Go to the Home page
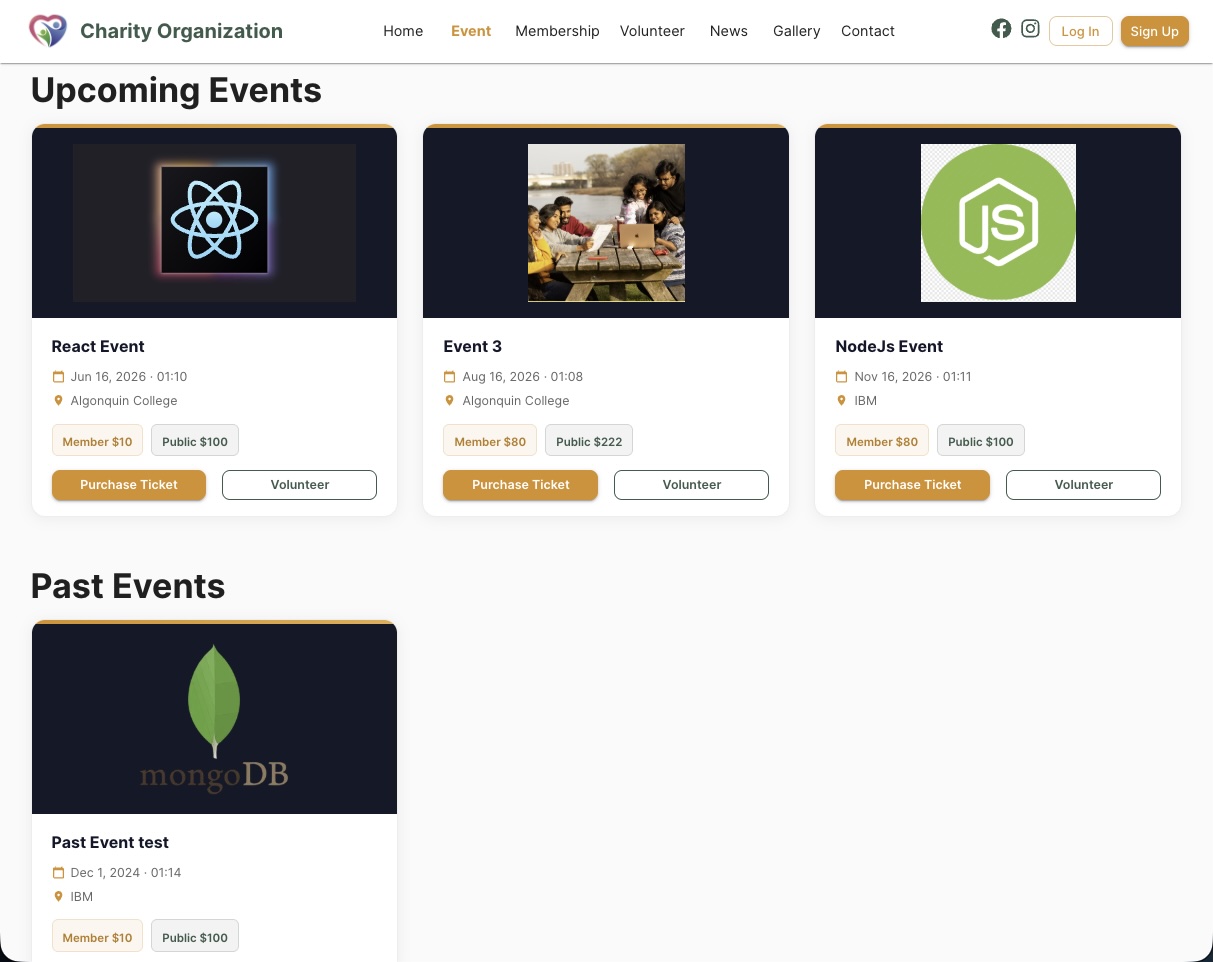This screenshot has width=1213, height=962. 403,31
